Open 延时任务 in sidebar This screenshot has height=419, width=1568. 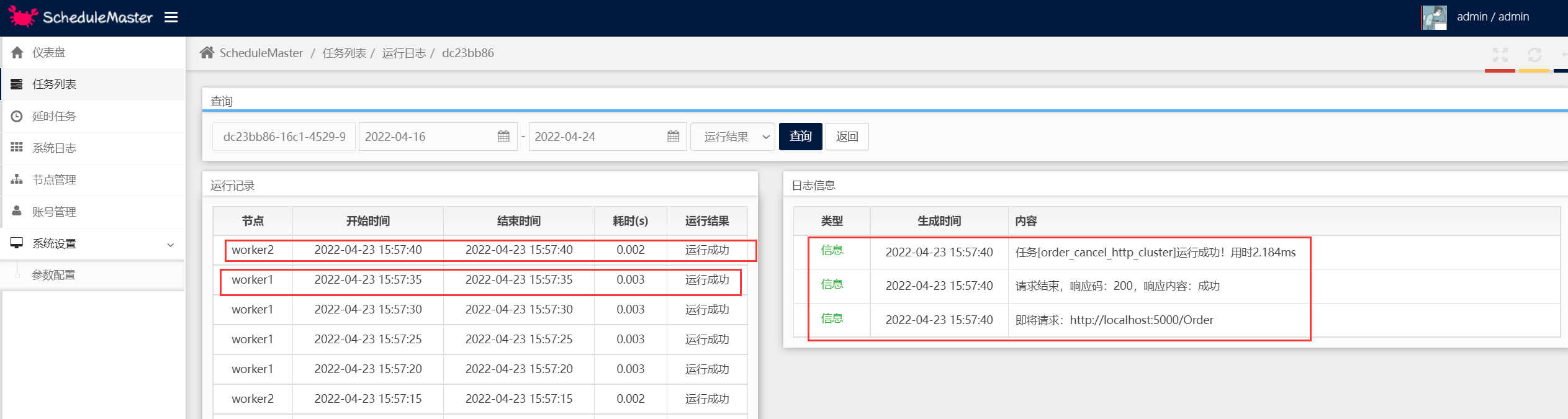click(93, 116)
